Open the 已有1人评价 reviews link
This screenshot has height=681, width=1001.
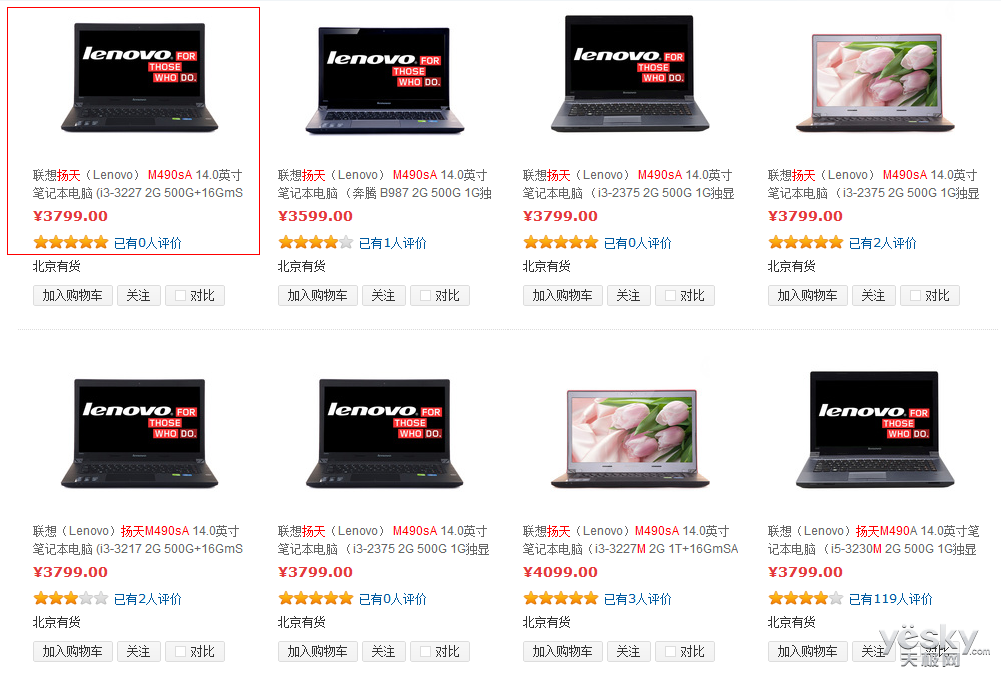coord(393,243)
